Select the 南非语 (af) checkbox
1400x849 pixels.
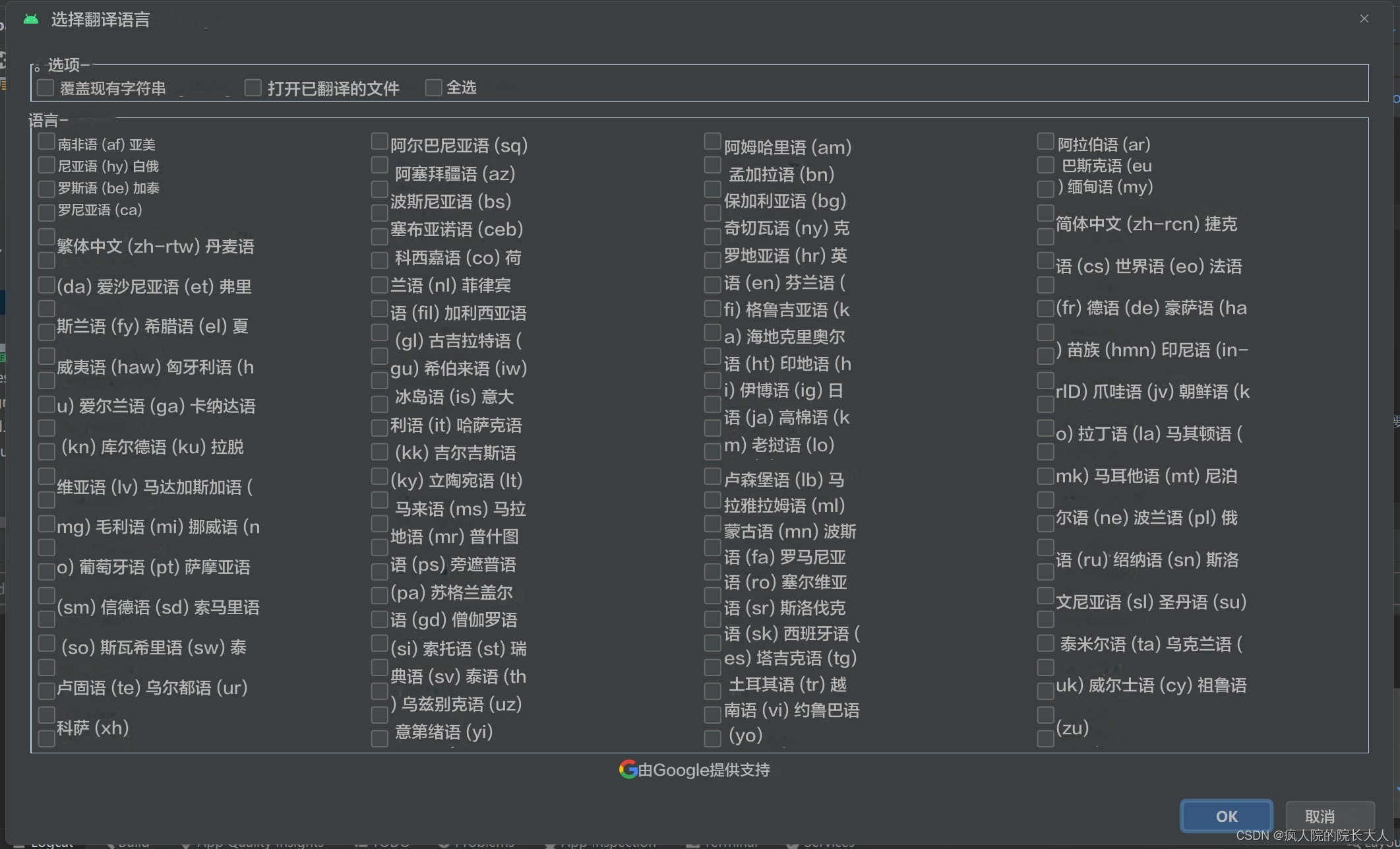tap(46, 141)
